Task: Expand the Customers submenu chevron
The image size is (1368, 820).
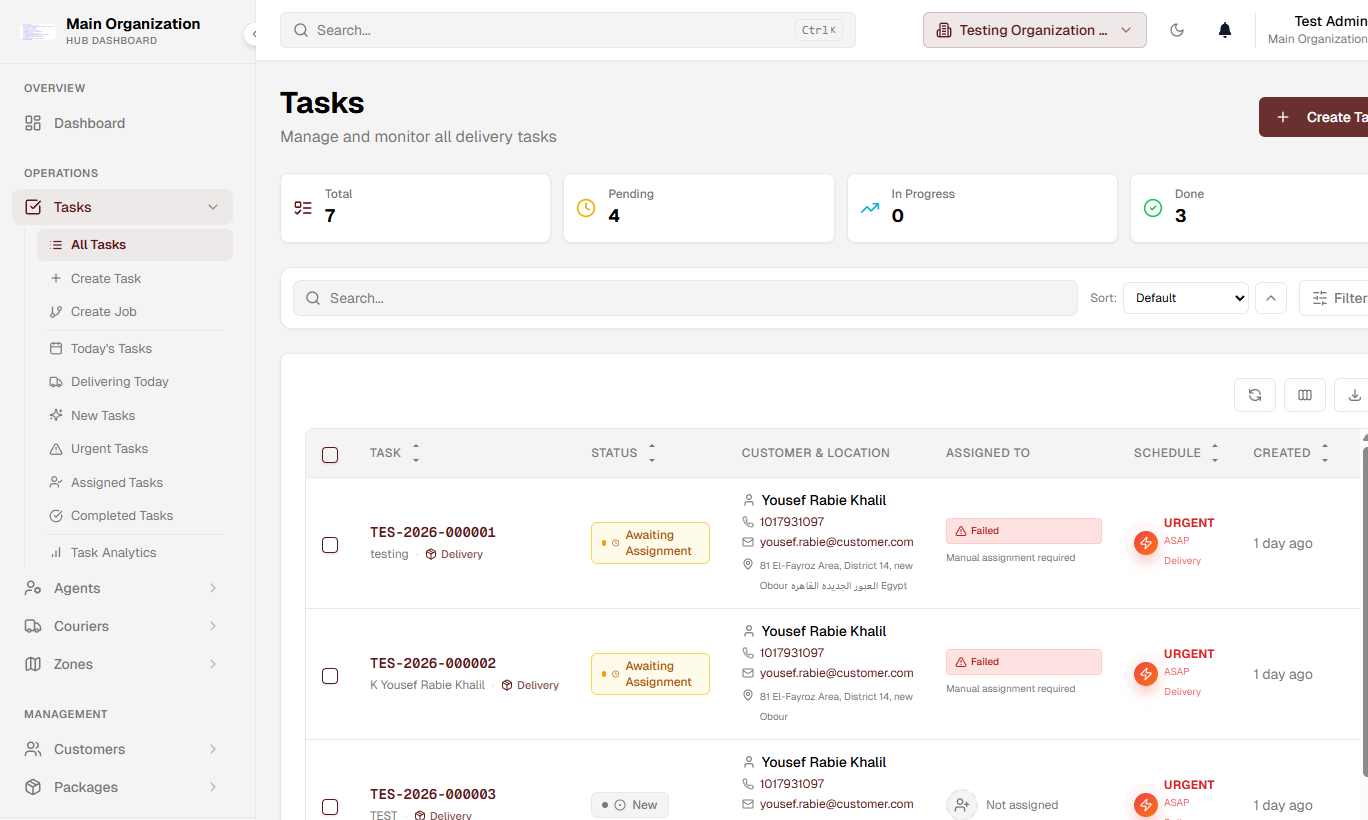Action: coord(213,749)
